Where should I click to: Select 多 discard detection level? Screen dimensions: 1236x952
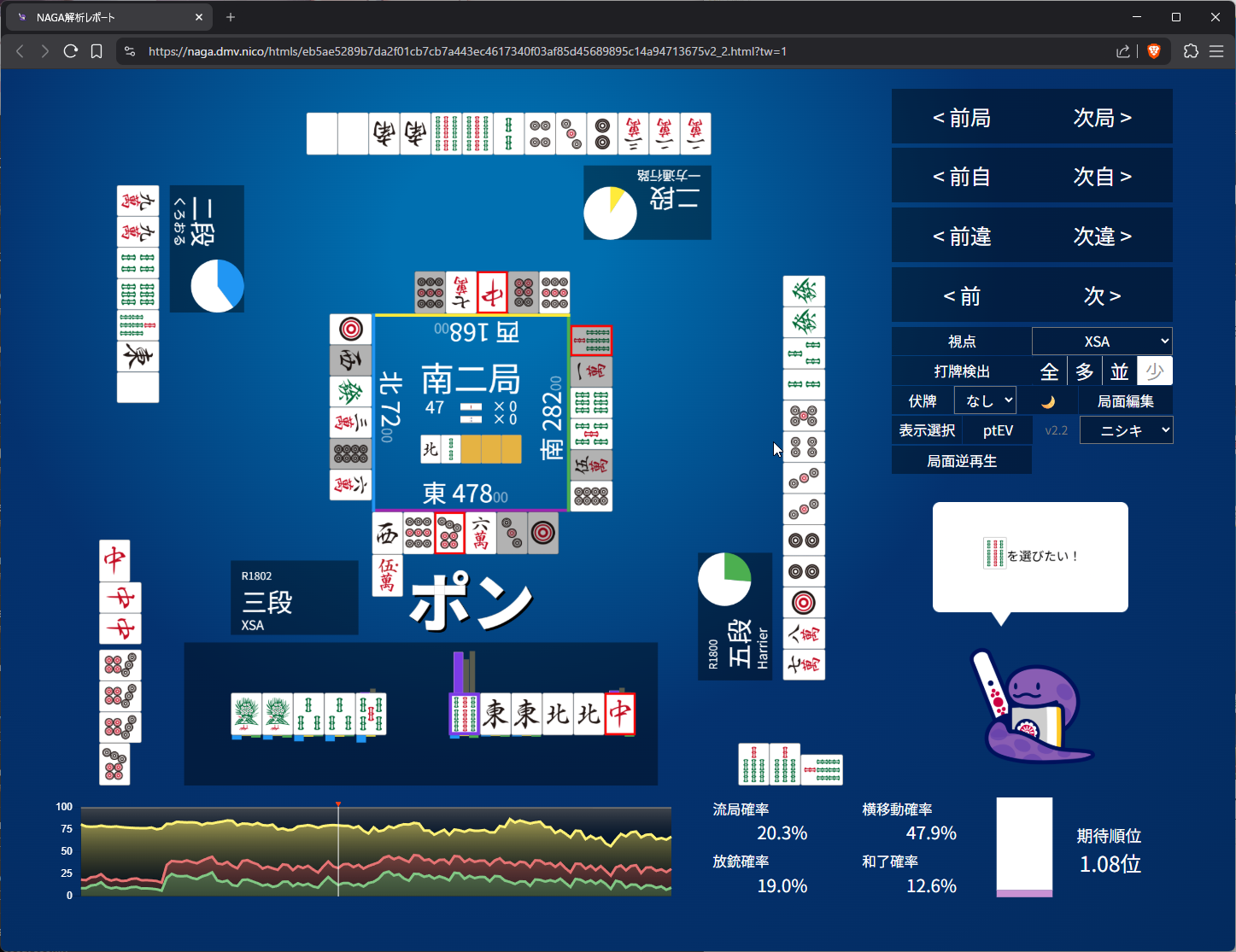[x=1085, y=371]
